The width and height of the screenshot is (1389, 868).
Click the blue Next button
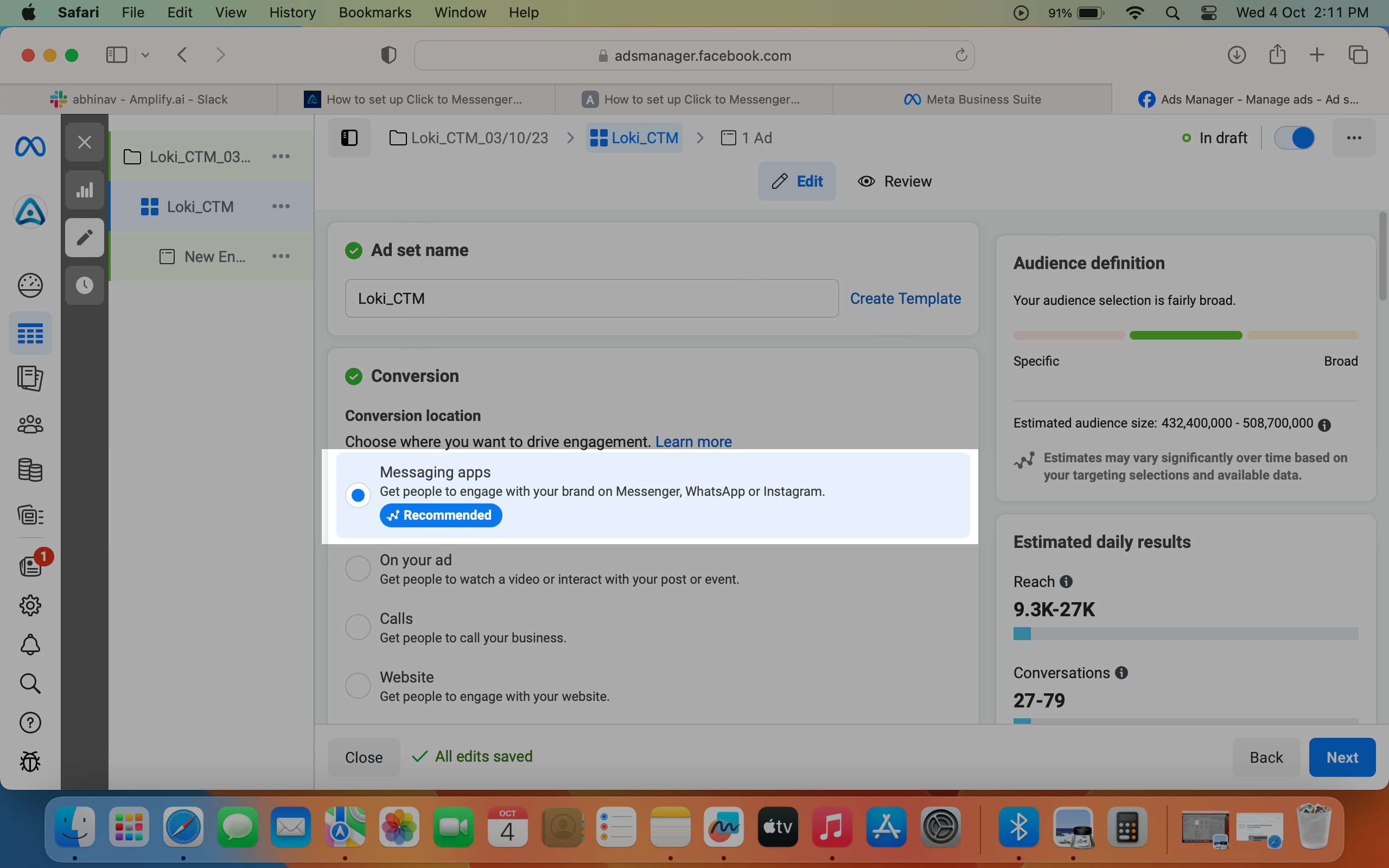click(x=1342, y=757)
